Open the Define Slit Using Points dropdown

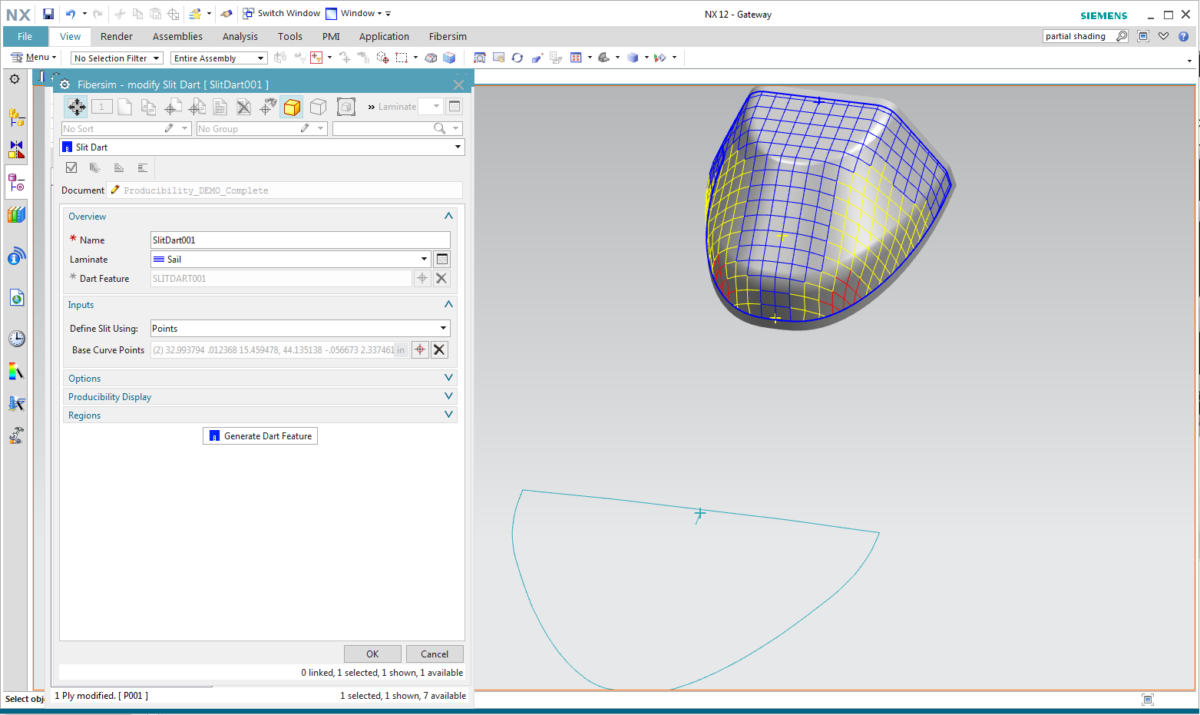tap(299, 328)
